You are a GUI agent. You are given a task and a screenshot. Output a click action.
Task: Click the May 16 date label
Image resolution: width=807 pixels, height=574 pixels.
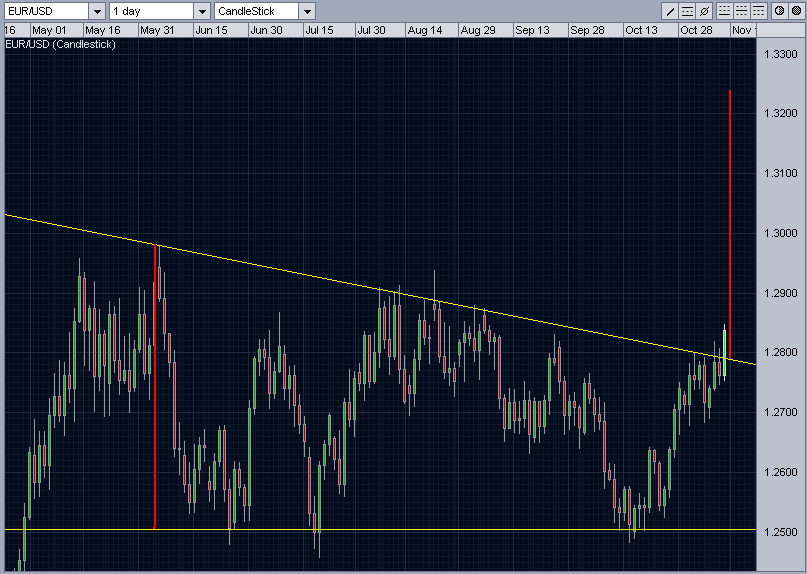coord(102,30)
